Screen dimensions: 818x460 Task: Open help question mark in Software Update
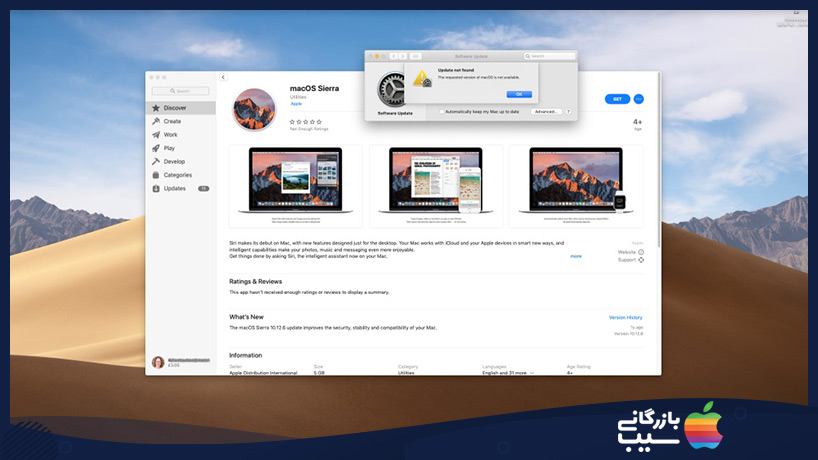[568, 112]
